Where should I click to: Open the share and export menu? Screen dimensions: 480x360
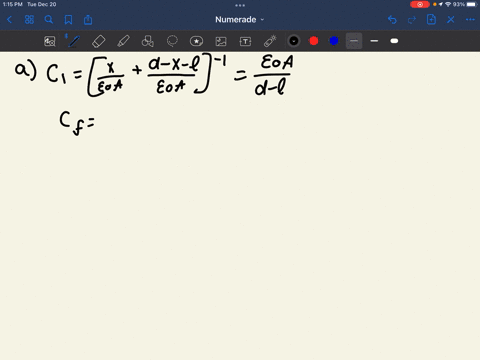(x=88, y=20)
